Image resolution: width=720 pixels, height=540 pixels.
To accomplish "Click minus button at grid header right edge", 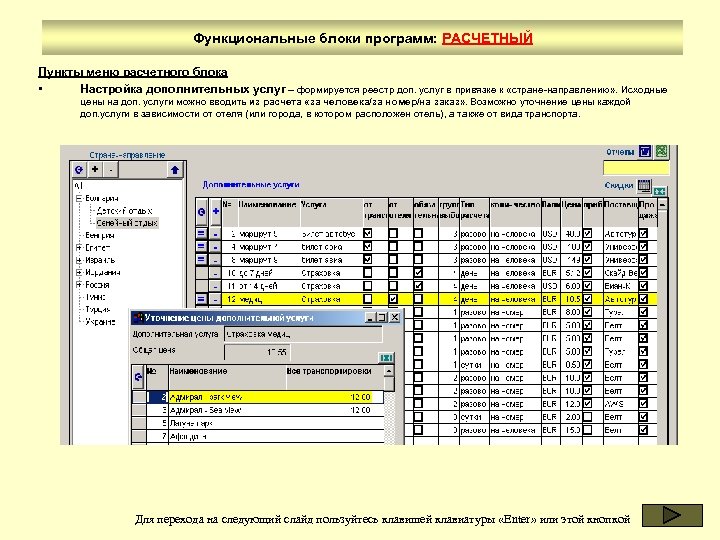I will (663, 204).
